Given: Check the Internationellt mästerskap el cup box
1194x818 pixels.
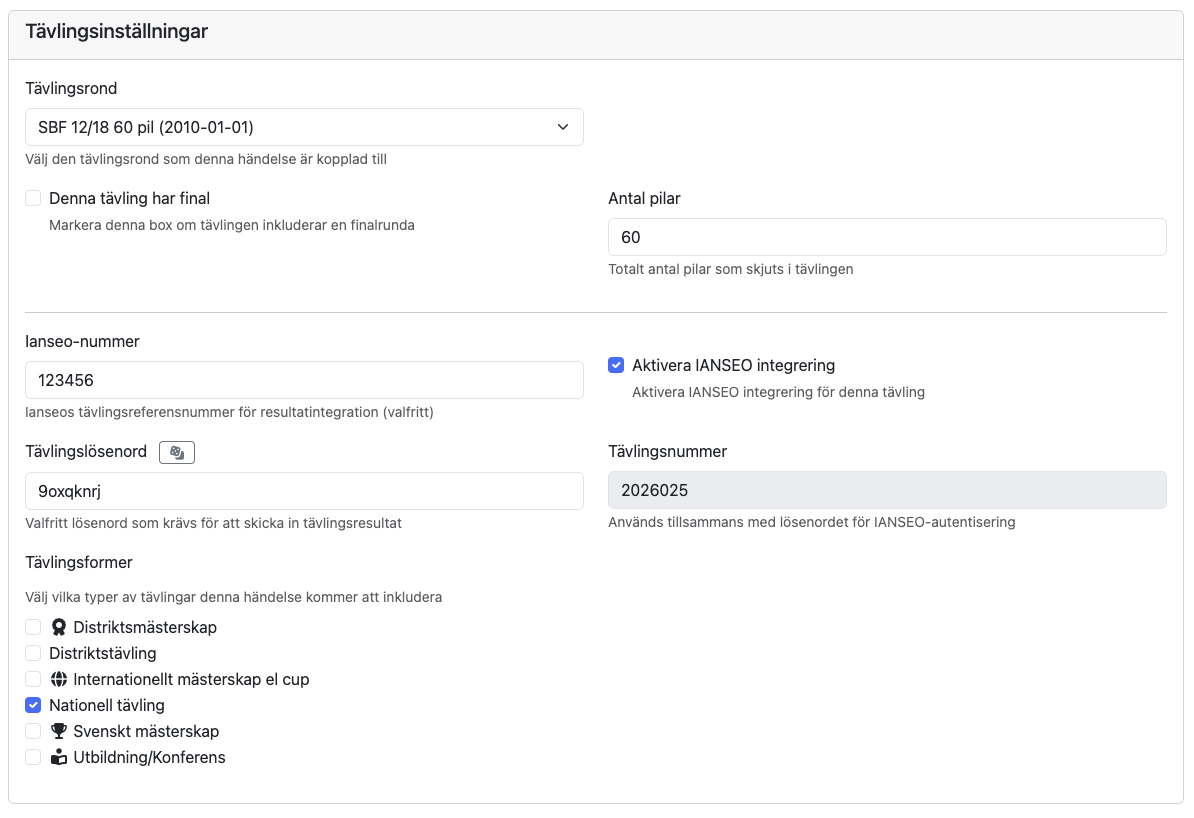Looking at the screenshot, I should [x=33, y=680].
